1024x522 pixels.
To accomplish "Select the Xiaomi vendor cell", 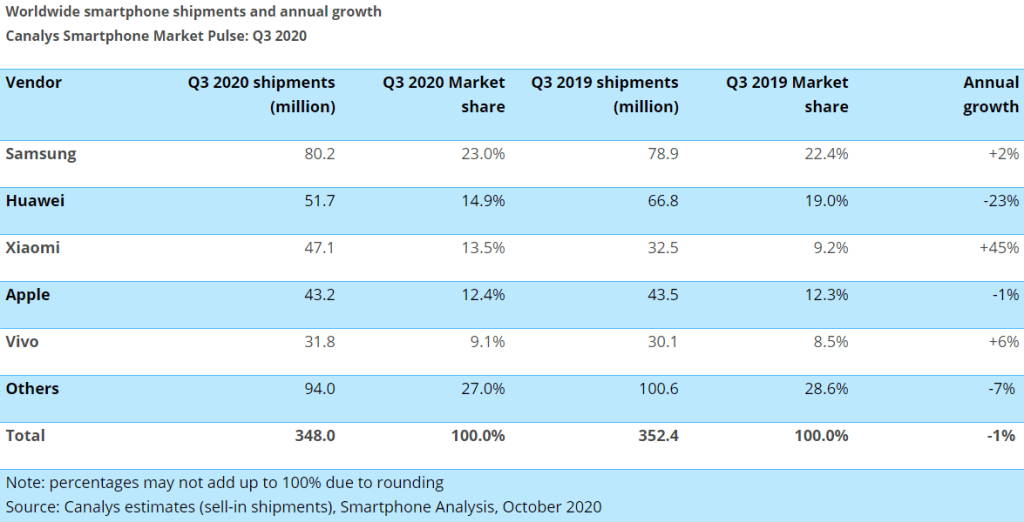I will tap(33, 248).
